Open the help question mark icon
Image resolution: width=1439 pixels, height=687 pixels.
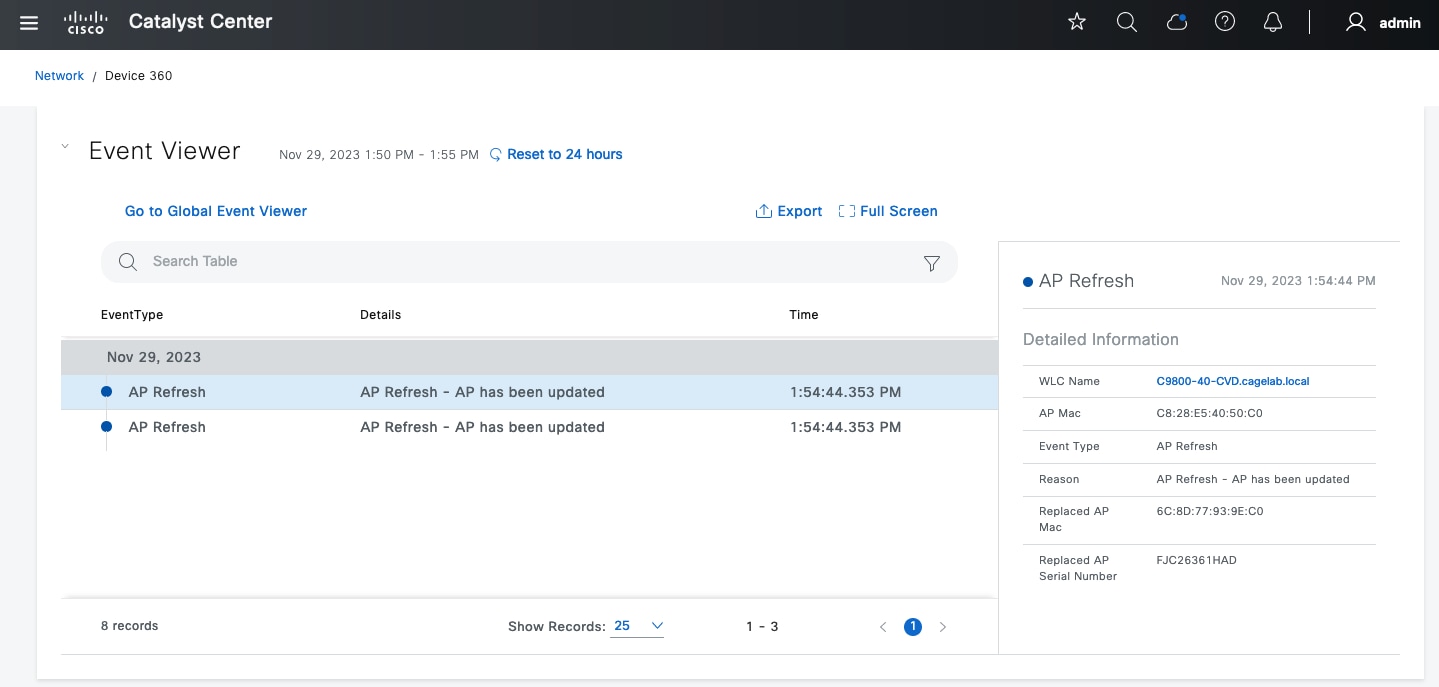click(x=1225, y=22)
